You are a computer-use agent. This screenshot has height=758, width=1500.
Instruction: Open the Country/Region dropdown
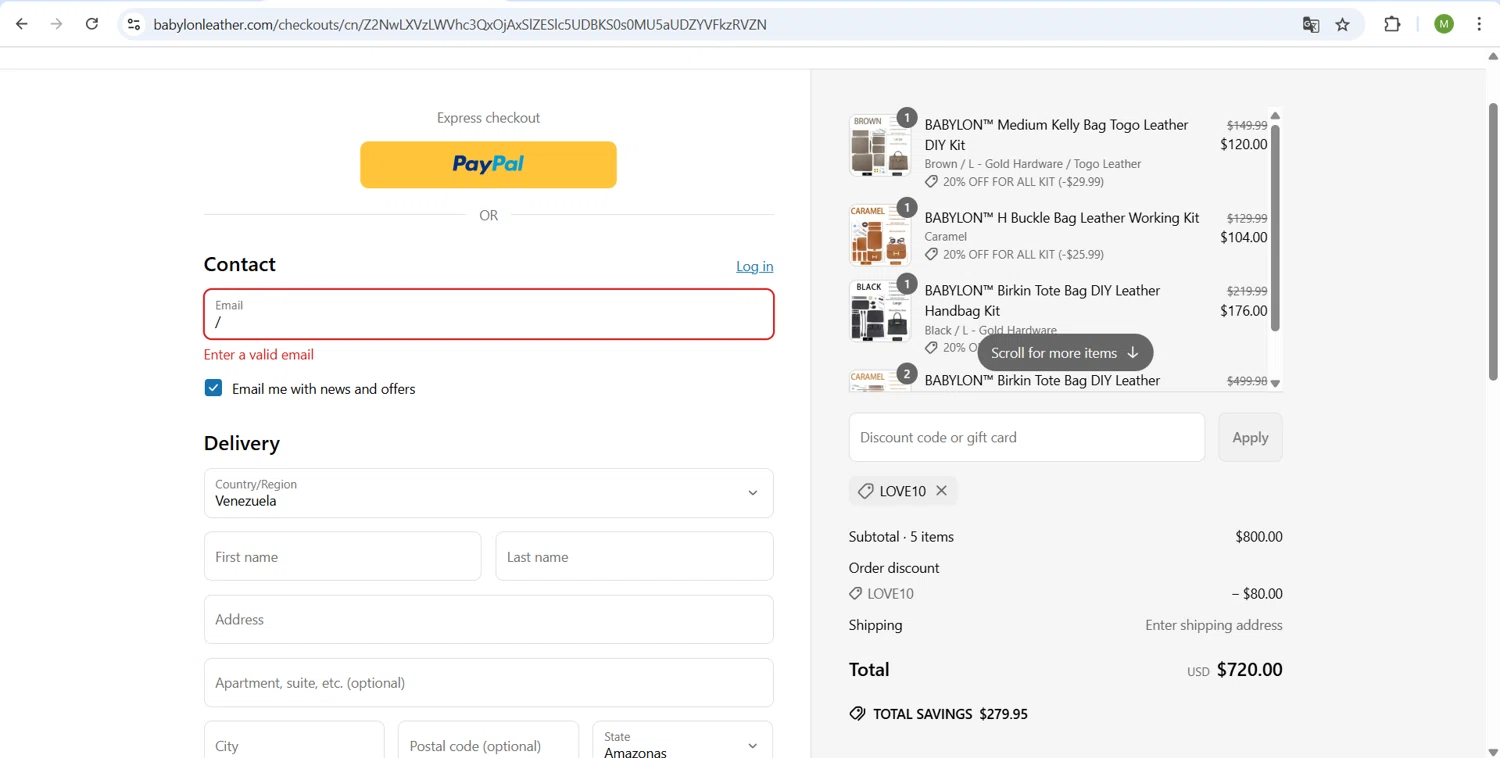[488, 493]
